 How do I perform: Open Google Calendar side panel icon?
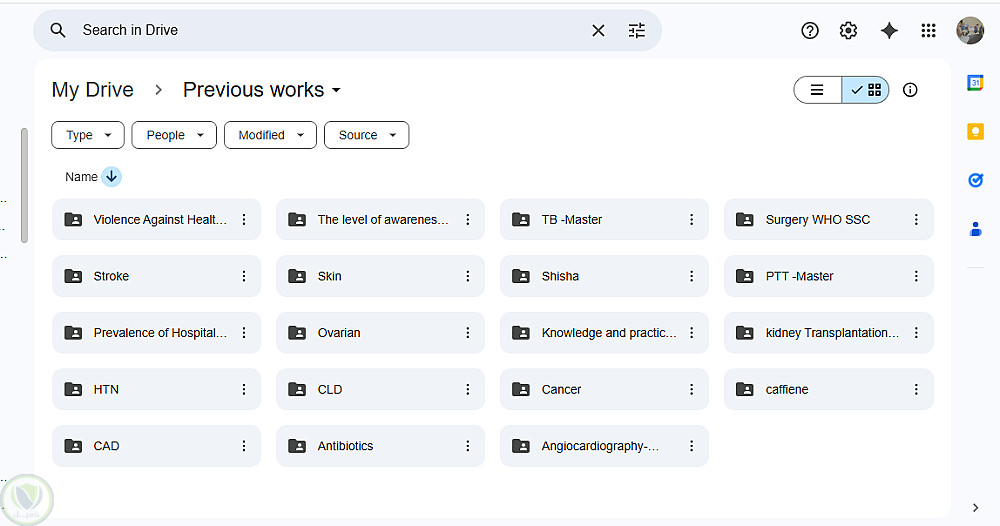tap(975, 83)
